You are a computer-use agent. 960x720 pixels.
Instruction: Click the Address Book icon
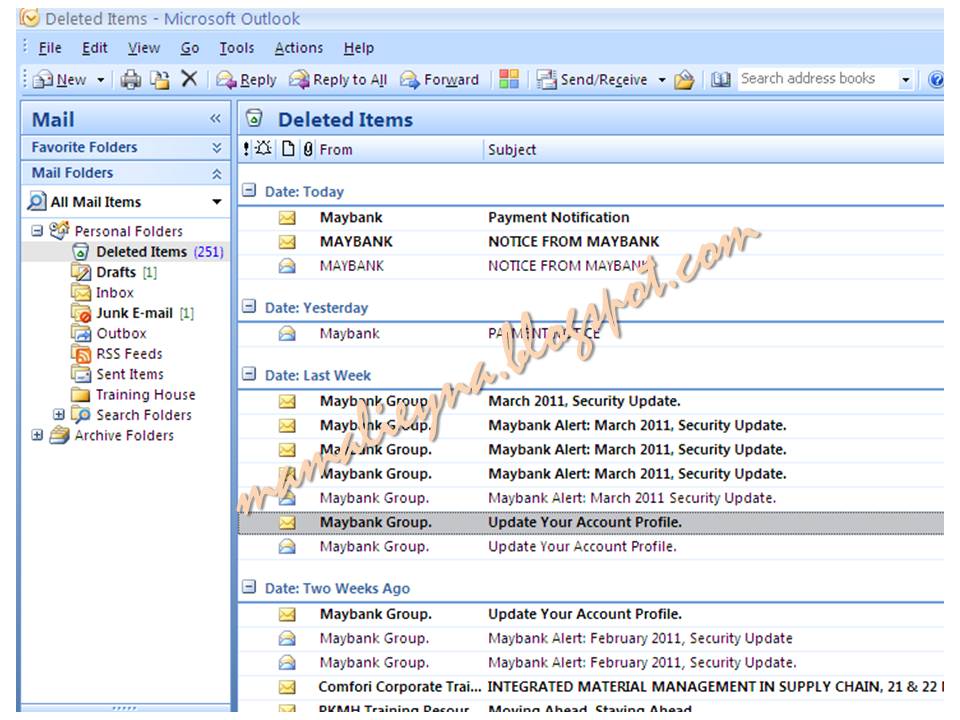click(x=721, y=80)
